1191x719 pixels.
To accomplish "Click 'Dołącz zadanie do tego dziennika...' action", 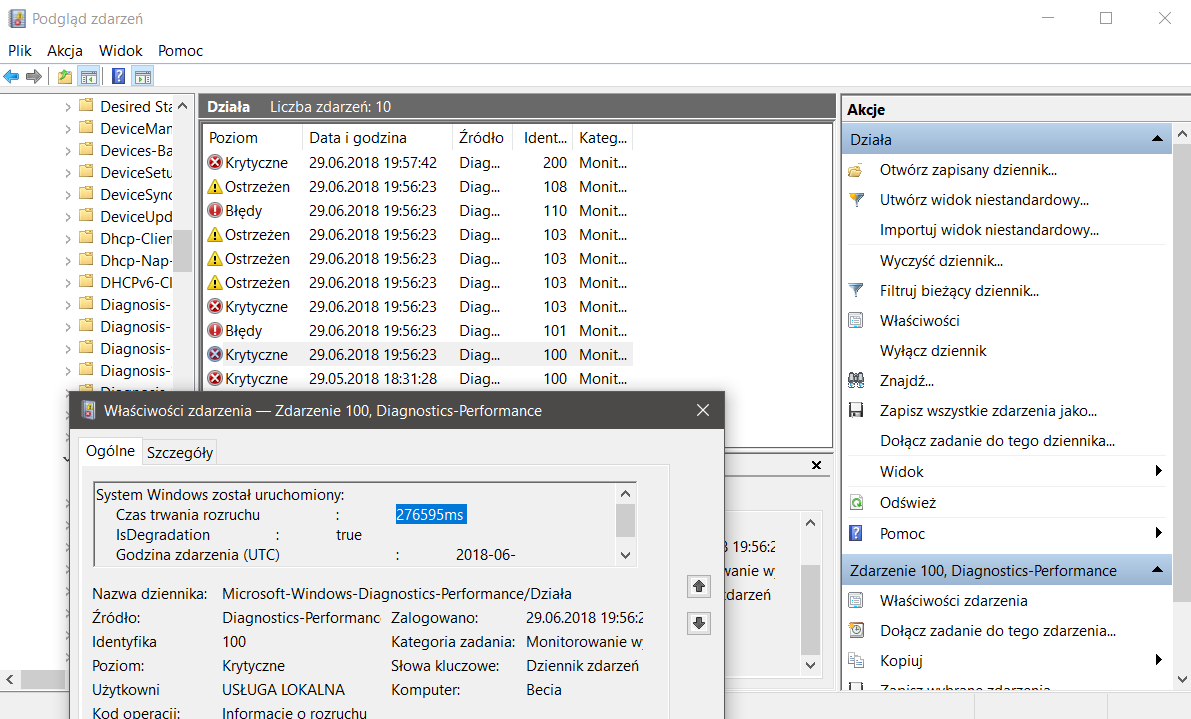I will pos(997,441).
